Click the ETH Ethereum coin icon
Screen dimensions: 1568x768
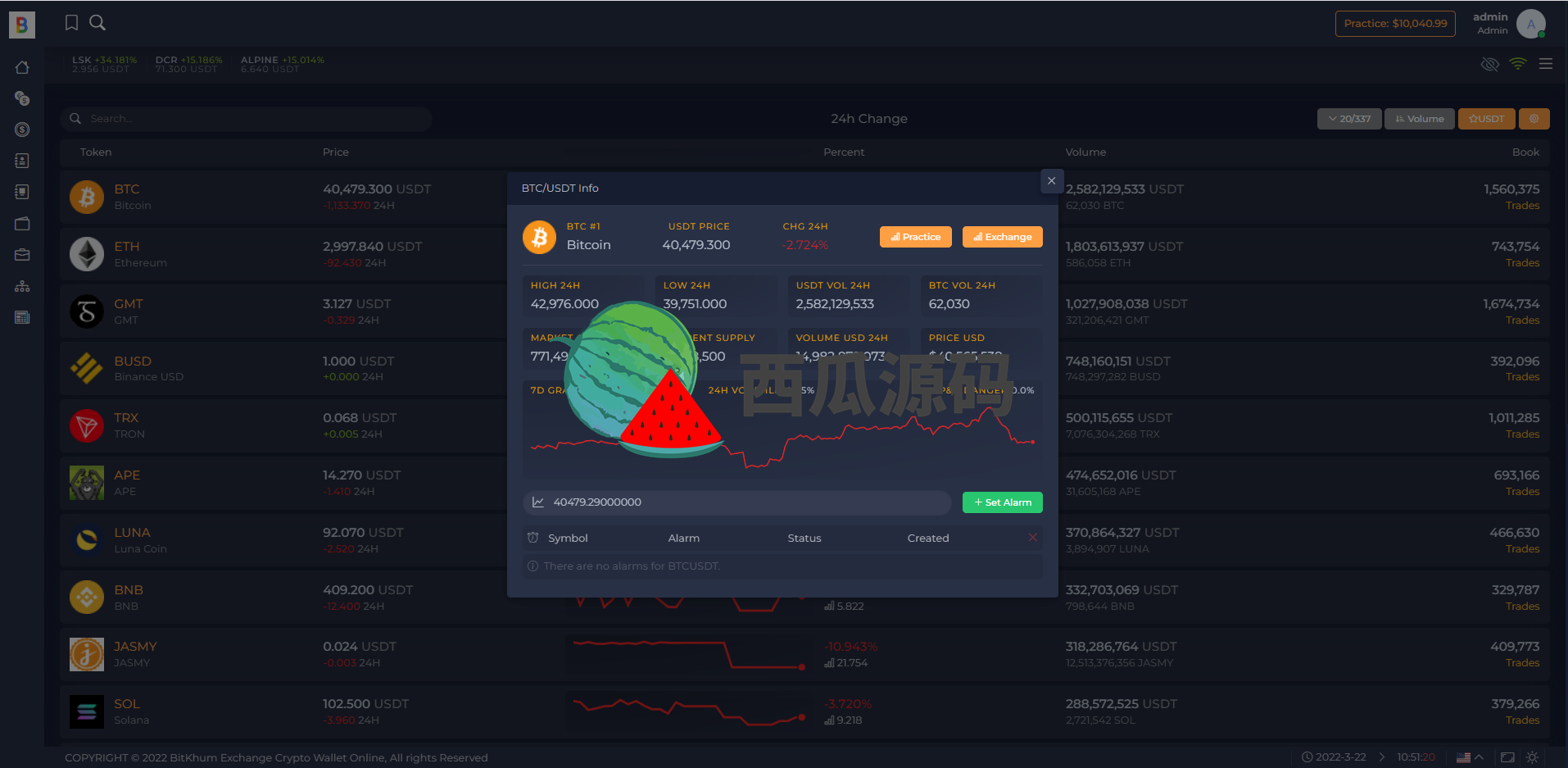87,254
